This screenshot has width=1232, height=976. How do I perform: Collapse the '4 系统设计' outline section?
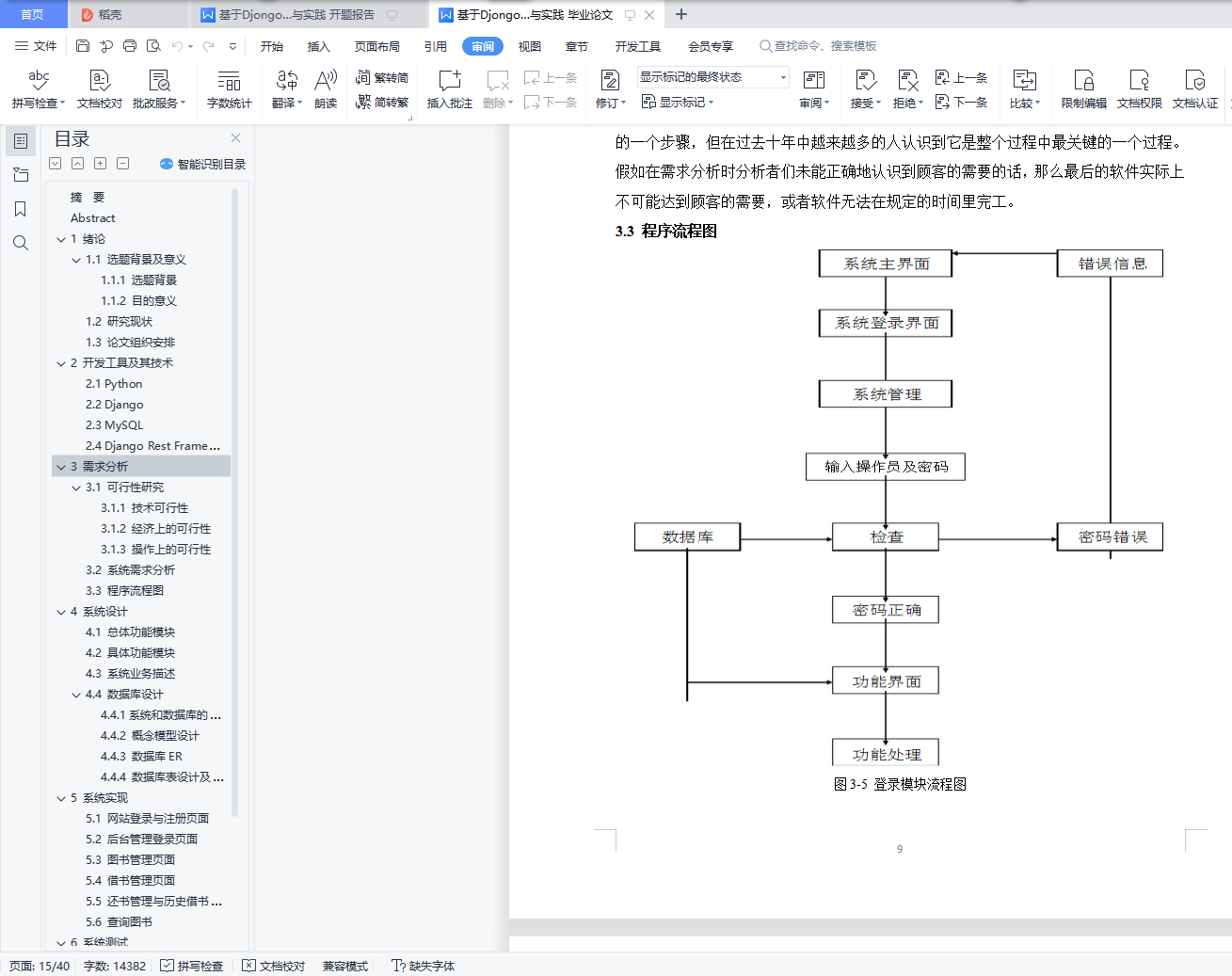[x=61, y=612]
